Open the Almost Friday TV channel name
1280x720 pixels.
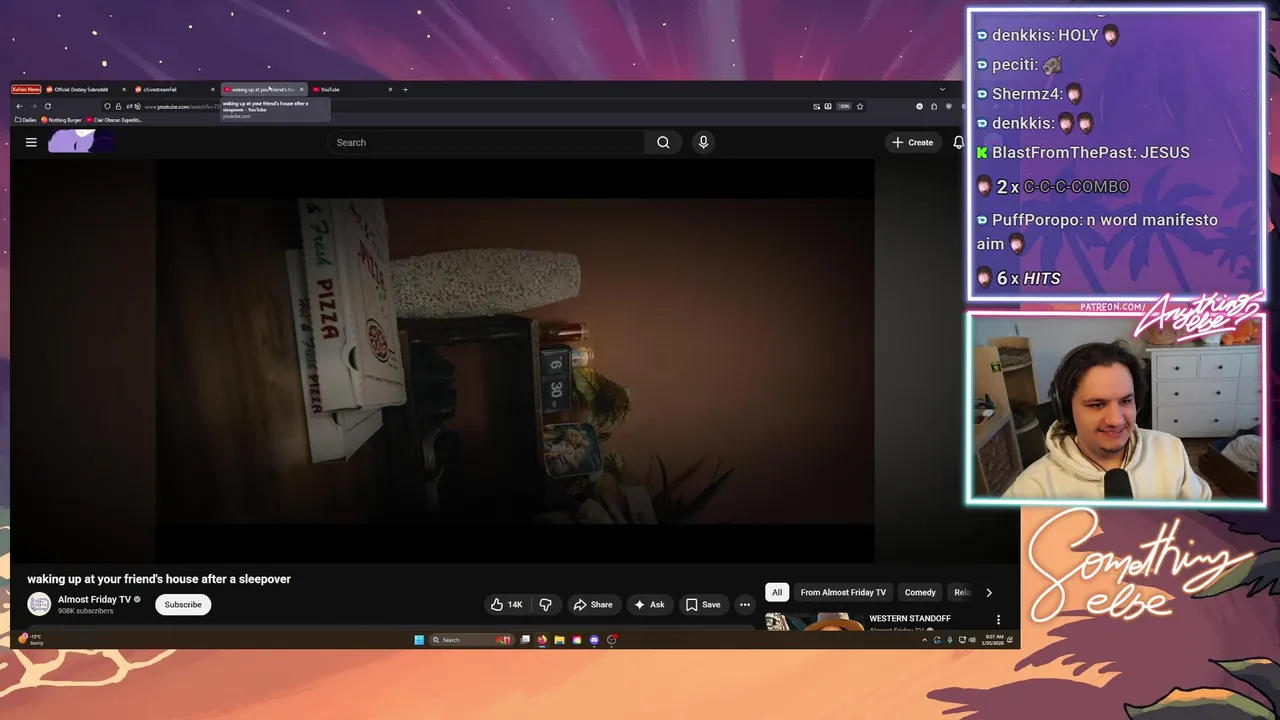tap(94, 599)
